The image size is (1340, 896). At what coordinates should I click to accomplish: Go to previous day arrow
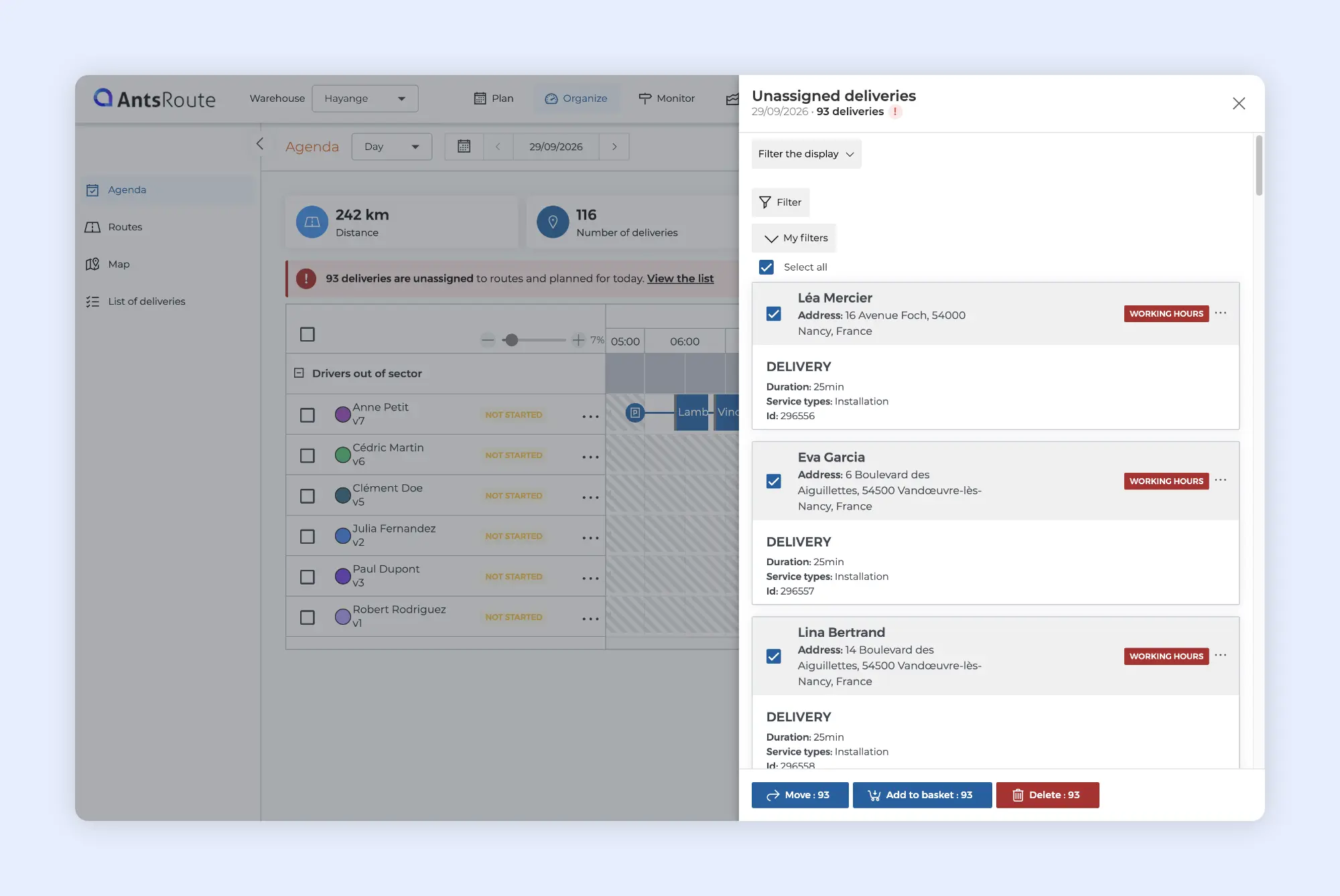(498, 147)
